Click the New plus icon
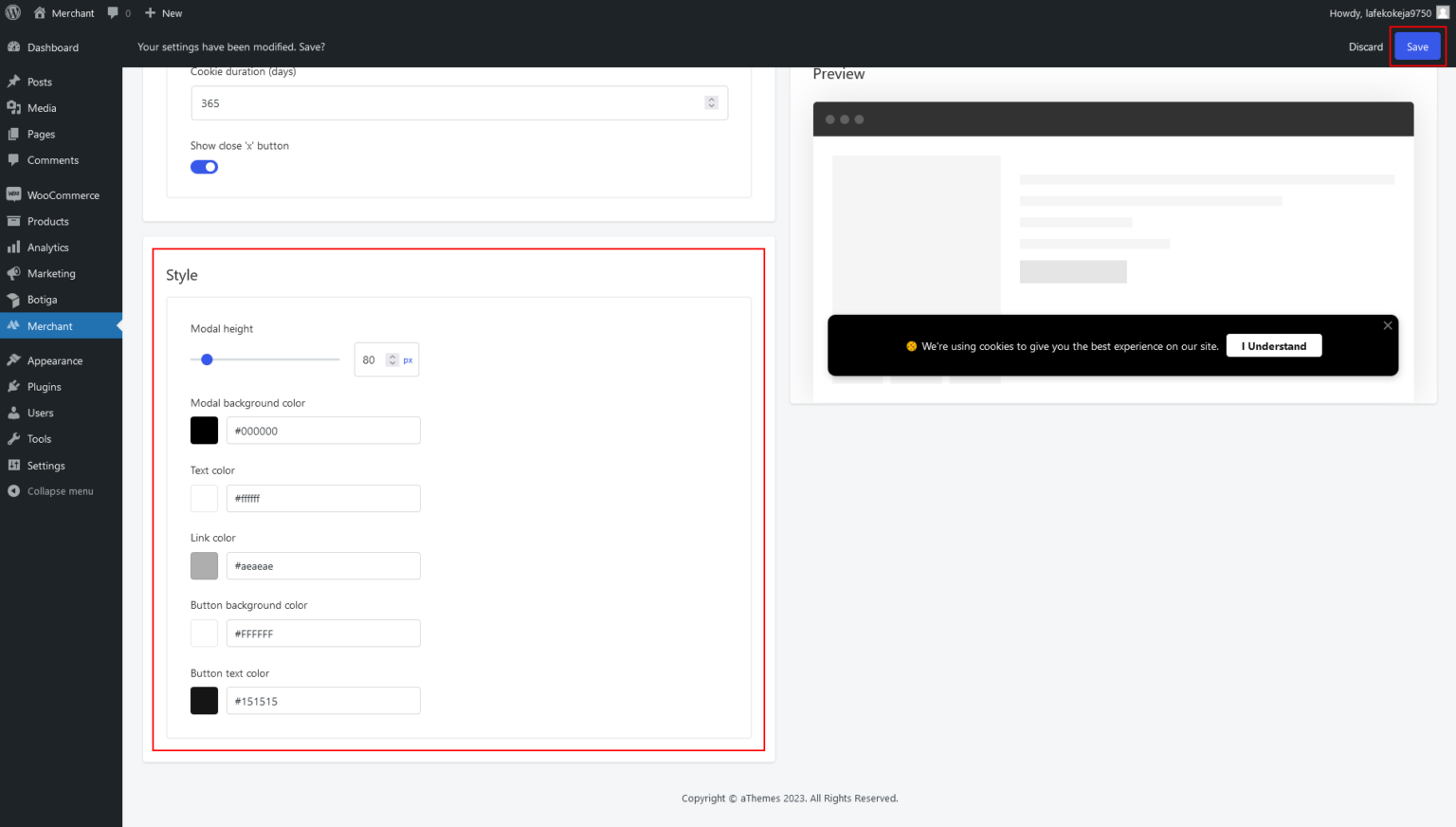 [150, 13]
